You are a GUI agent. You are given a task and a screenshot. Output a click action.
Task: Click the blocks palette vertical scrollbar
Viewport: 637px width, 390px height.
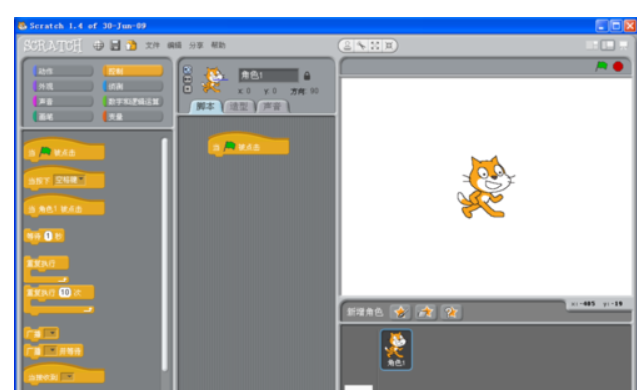165,254
